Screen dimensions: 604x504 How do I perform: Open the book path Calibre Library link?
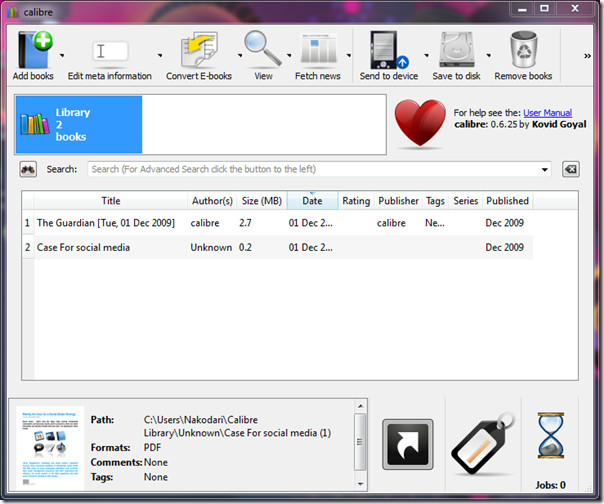point(237,426)
